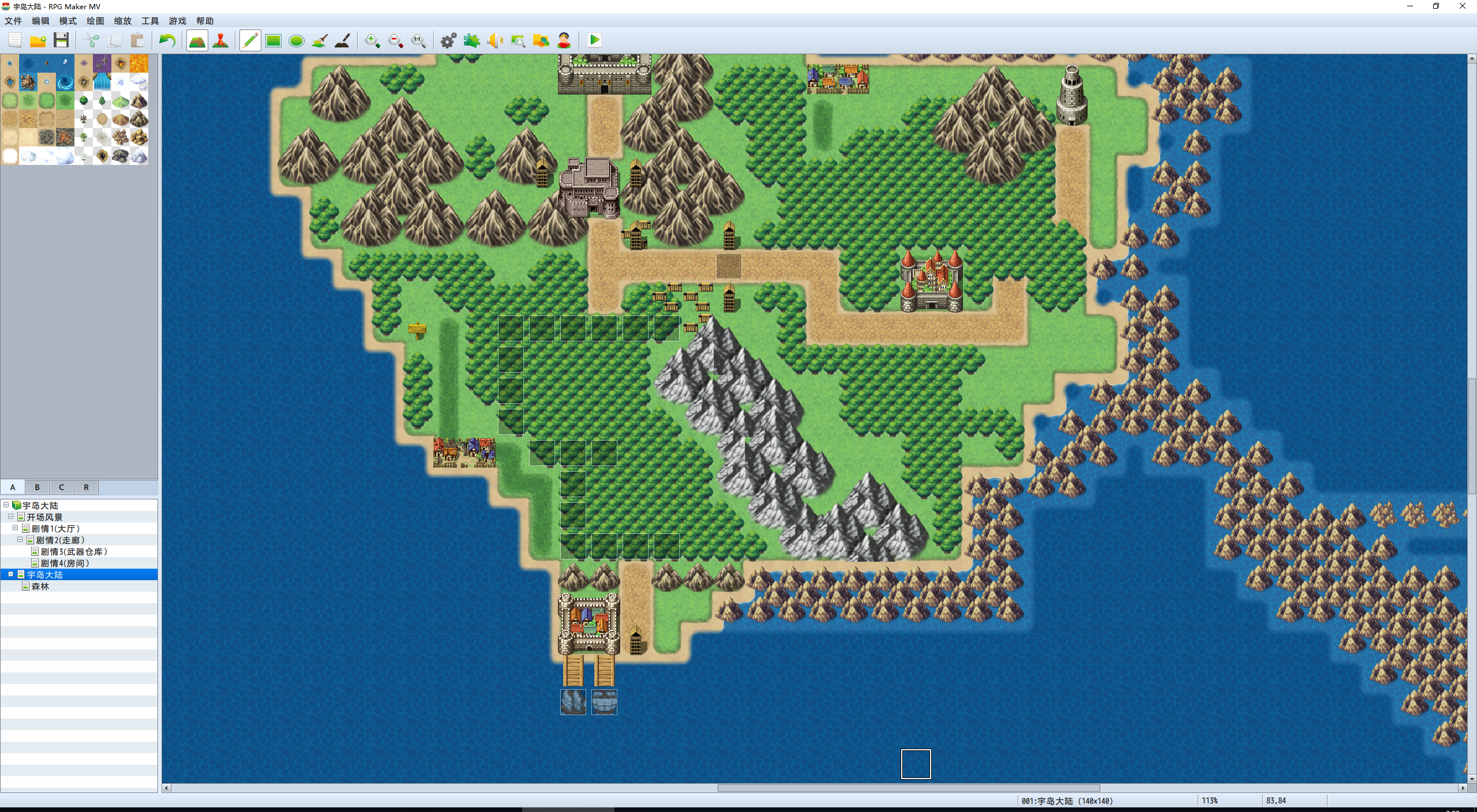Select the 开场风景 map in the tree
The image size is (1477, 812).
pyautogui.click(x=44, y=517)
